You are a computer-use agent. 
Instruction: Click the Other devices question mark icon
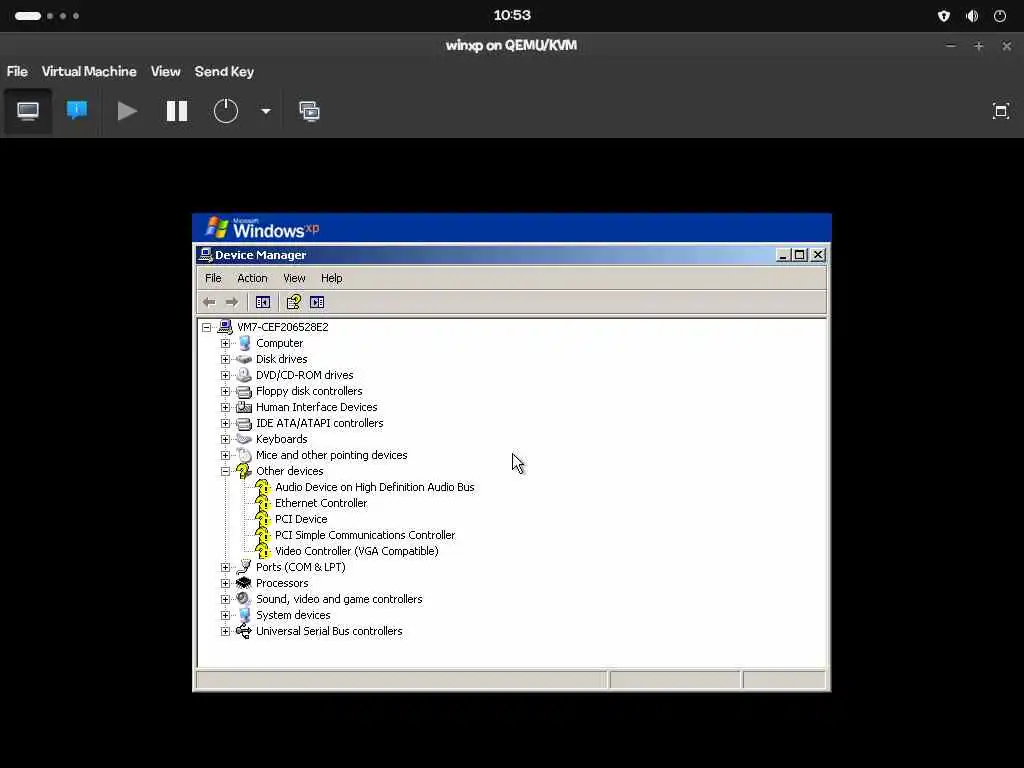point(244,471)
